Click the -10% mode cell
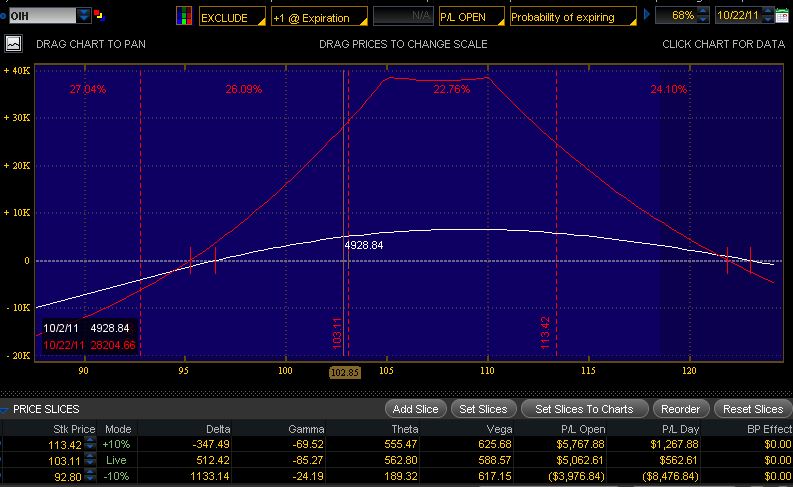 116,476
